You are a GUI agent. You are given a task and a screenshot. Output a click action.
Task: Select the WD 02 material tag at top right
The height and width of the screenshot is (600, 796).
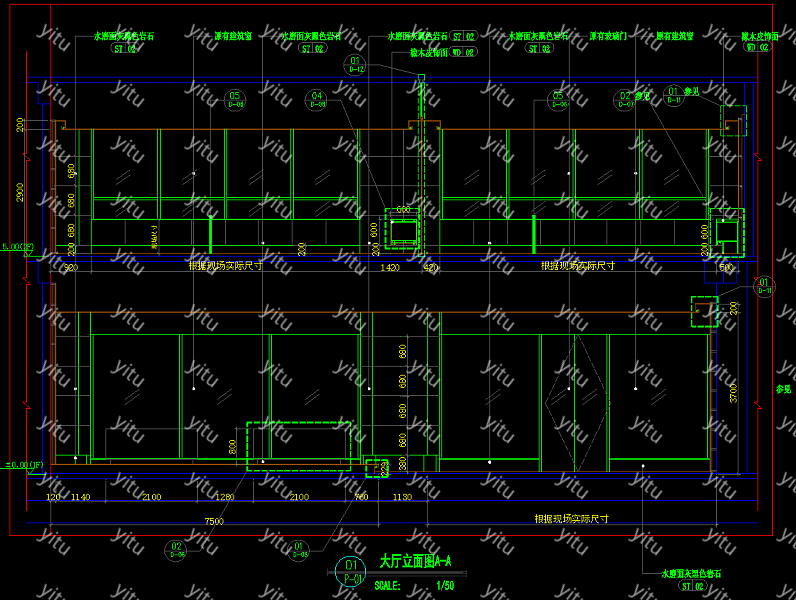(756, 48)
